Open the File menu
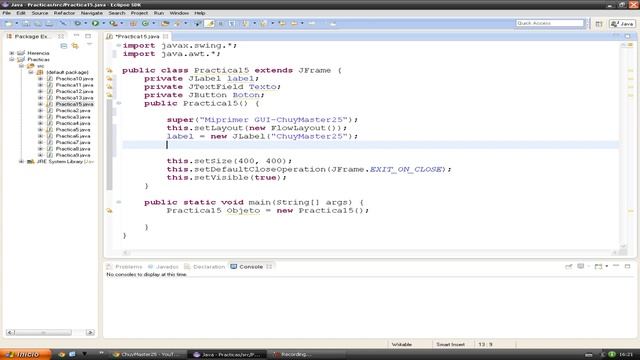Viewport: 640px width, 360px height. pyautogui.click(x=7, y=13)
